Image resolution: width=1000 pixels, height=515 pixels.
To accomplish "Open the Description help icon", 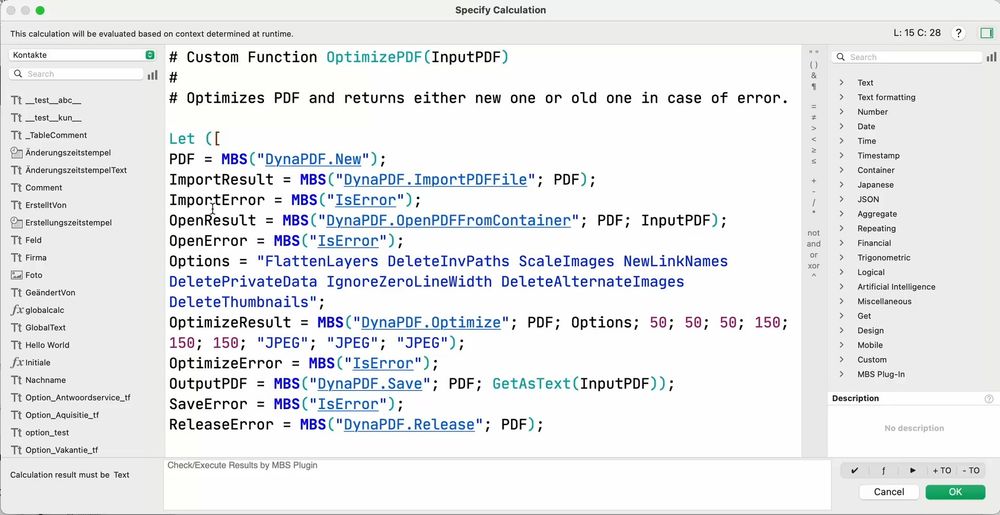I will click(x=989, y=398).
